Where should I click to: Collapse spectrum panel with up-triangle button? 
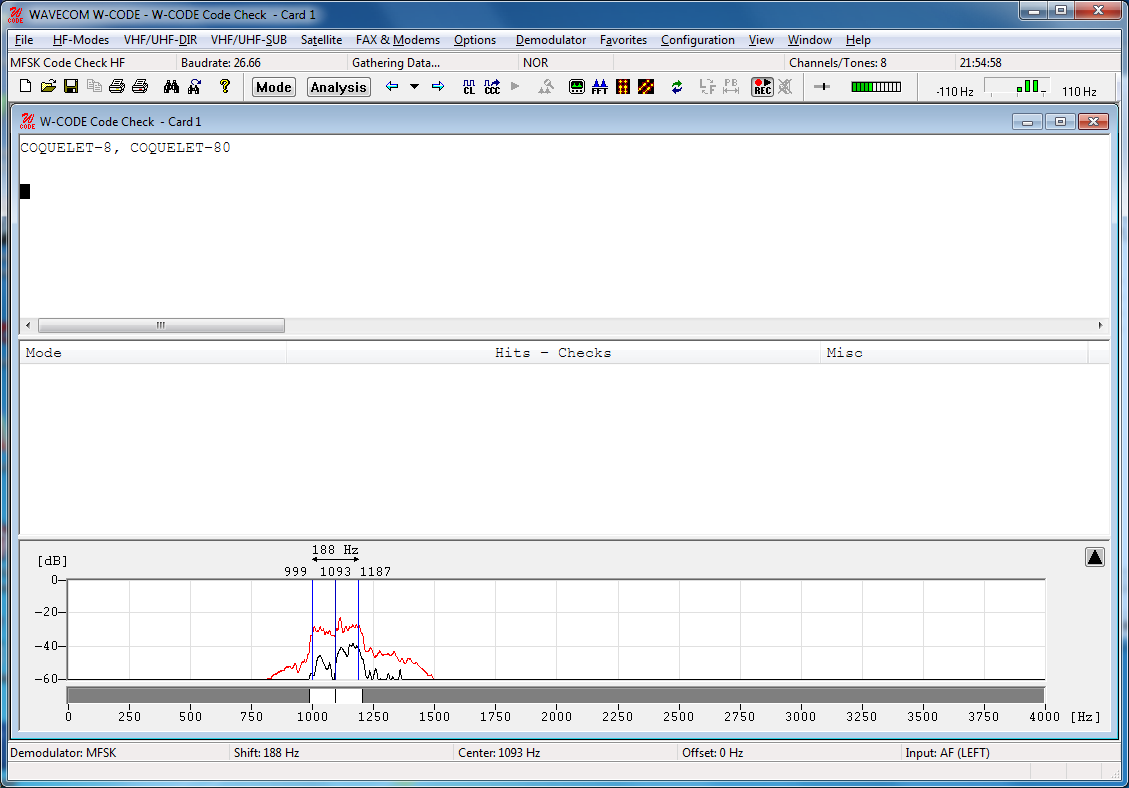pos(1095,557)
